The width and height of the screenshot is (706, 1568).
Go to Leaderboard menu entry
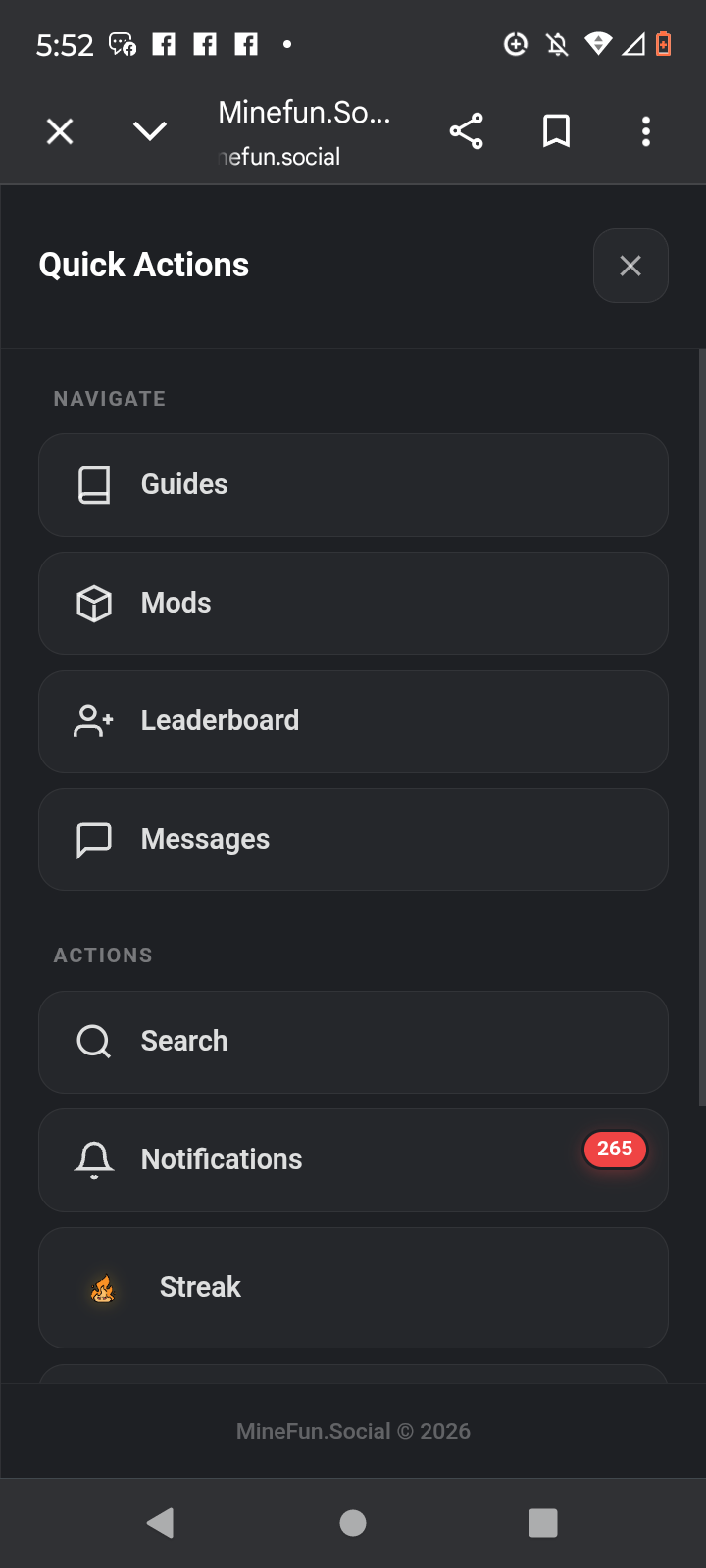click(x=353, y=721)
